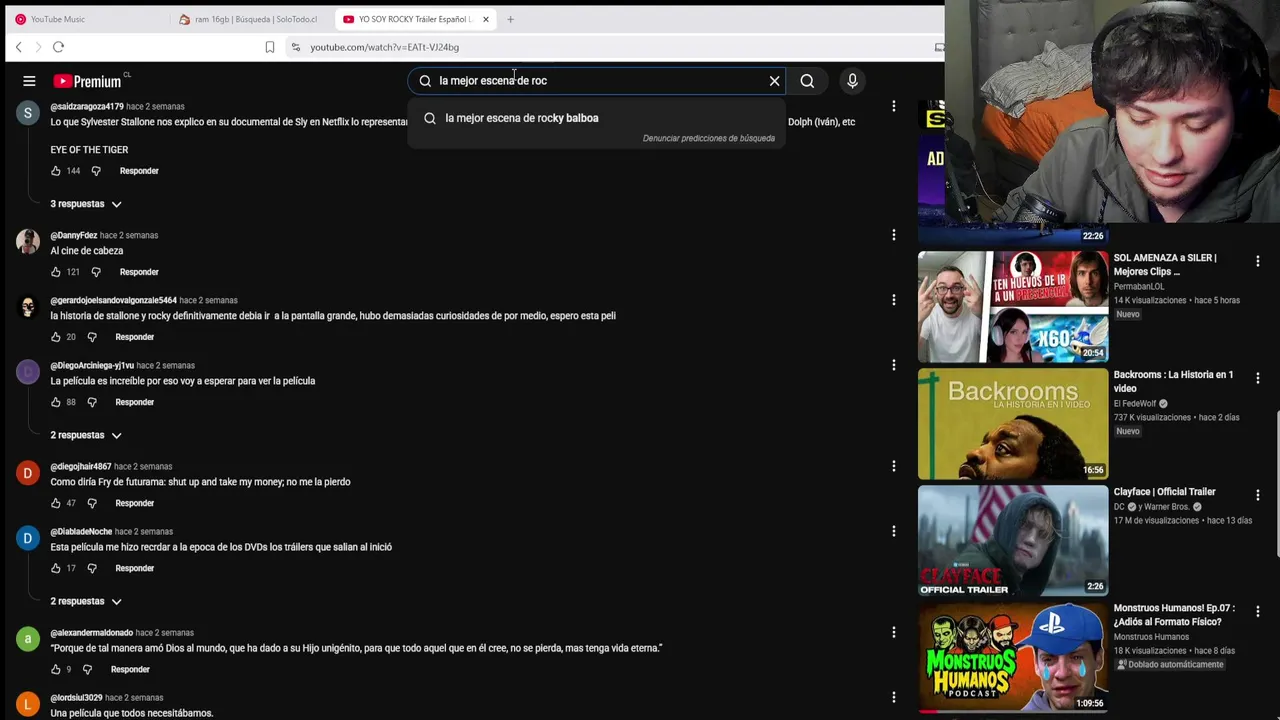Expand 2 respuestas under @DiegoArciniega-yj1vu
1280x720 pixels.
tap(86, 435)
